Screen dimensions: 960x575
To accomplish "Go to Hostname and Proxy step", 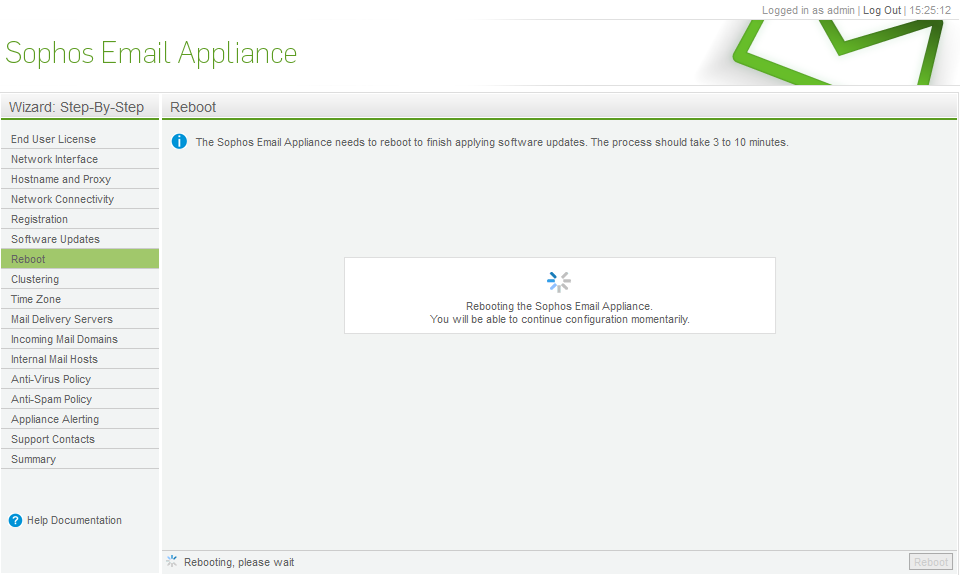I will 80,179.
